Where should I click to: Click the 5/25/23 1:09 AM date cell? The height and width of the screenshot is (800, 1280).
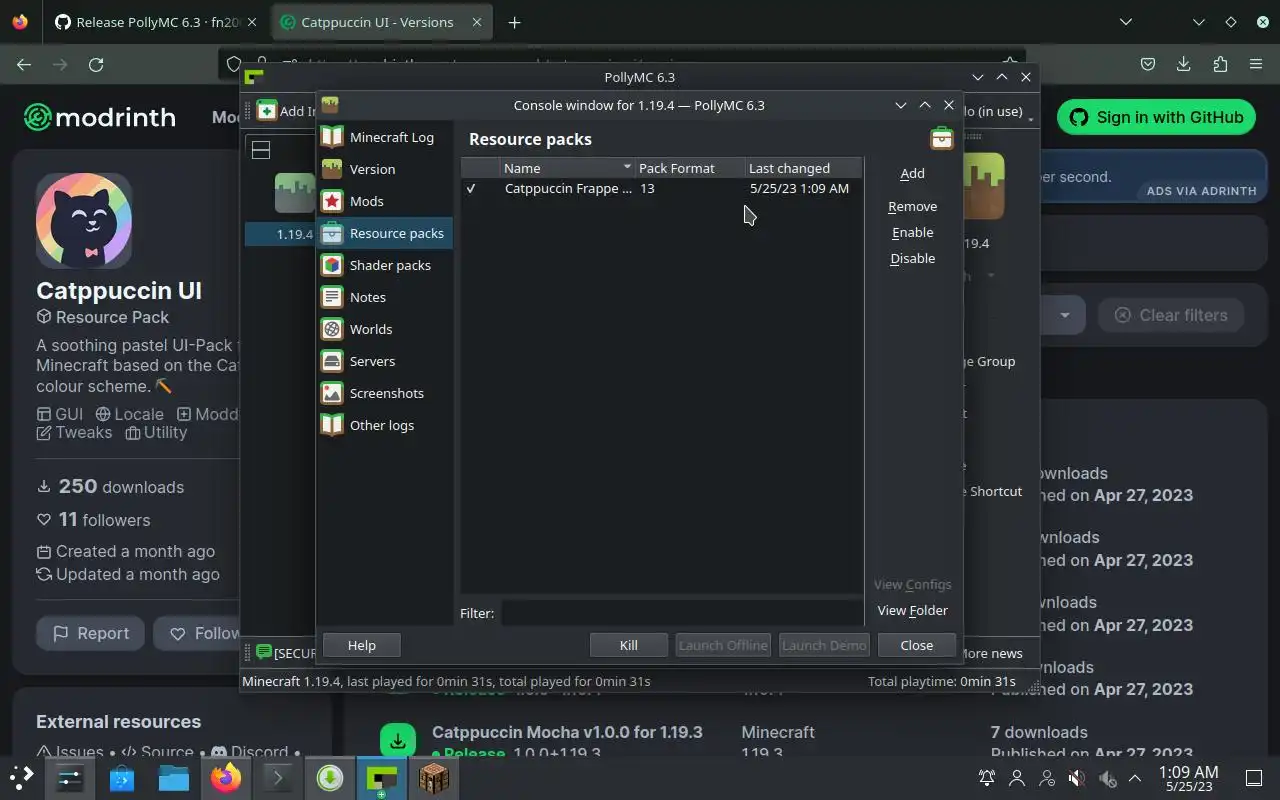799,188
